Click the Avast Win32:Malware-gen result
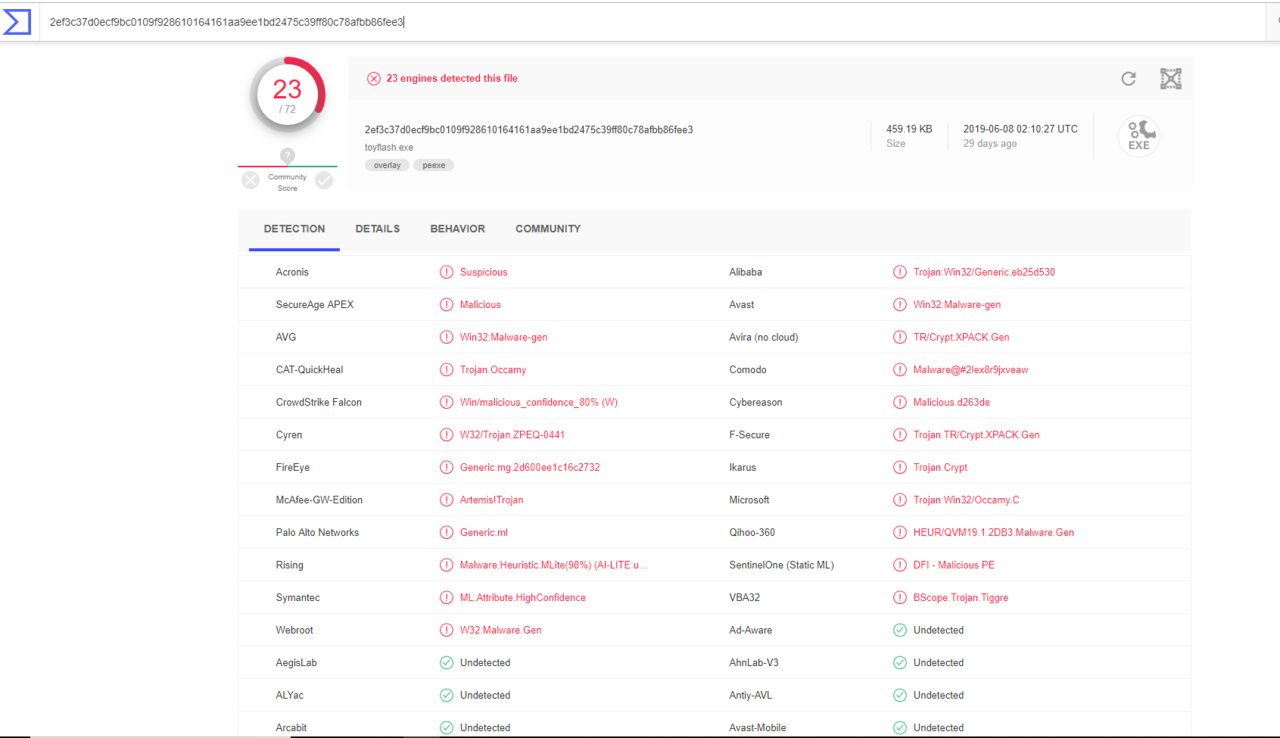The height and width of the screenshot is (738, 1280). 957,304
